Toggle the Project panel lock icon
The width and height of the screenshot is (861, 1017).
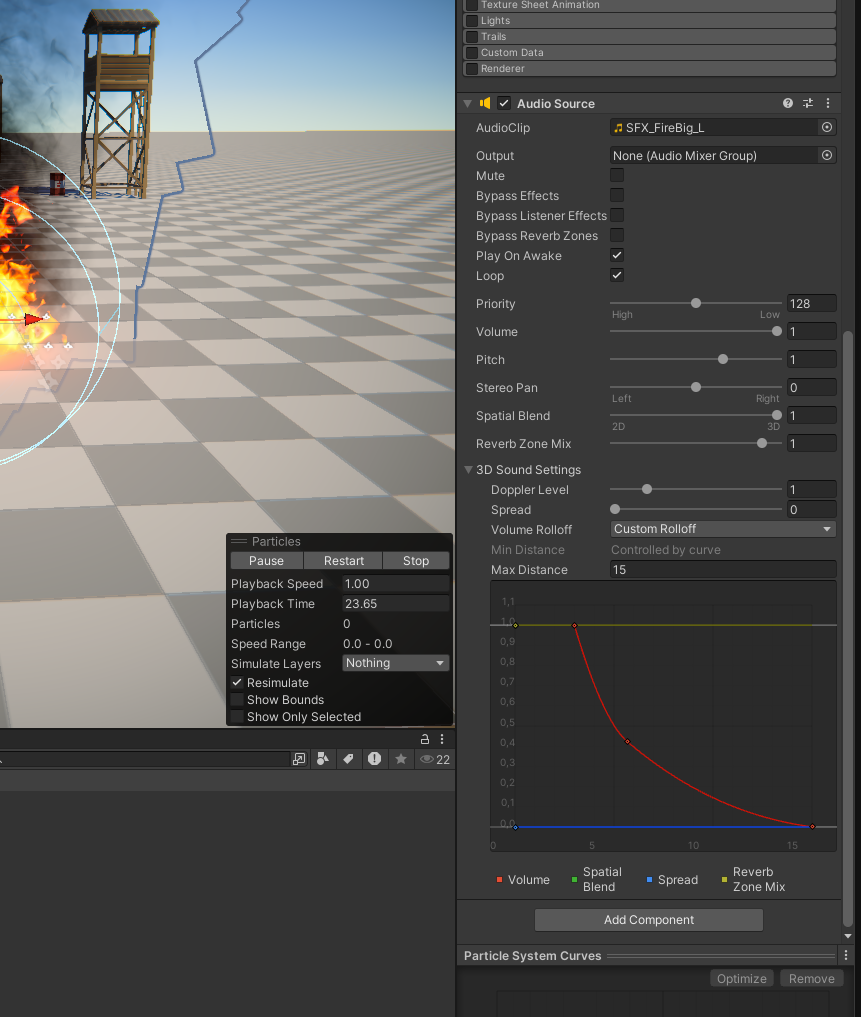(x=425, y=739)
